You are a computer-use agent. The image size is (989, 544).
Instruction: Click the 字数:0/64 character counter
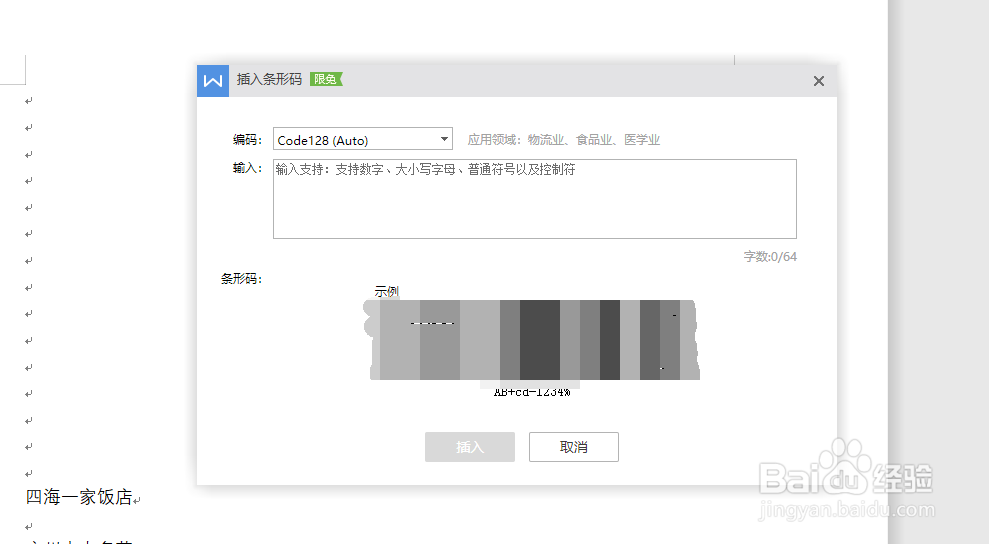coord(770,256)
